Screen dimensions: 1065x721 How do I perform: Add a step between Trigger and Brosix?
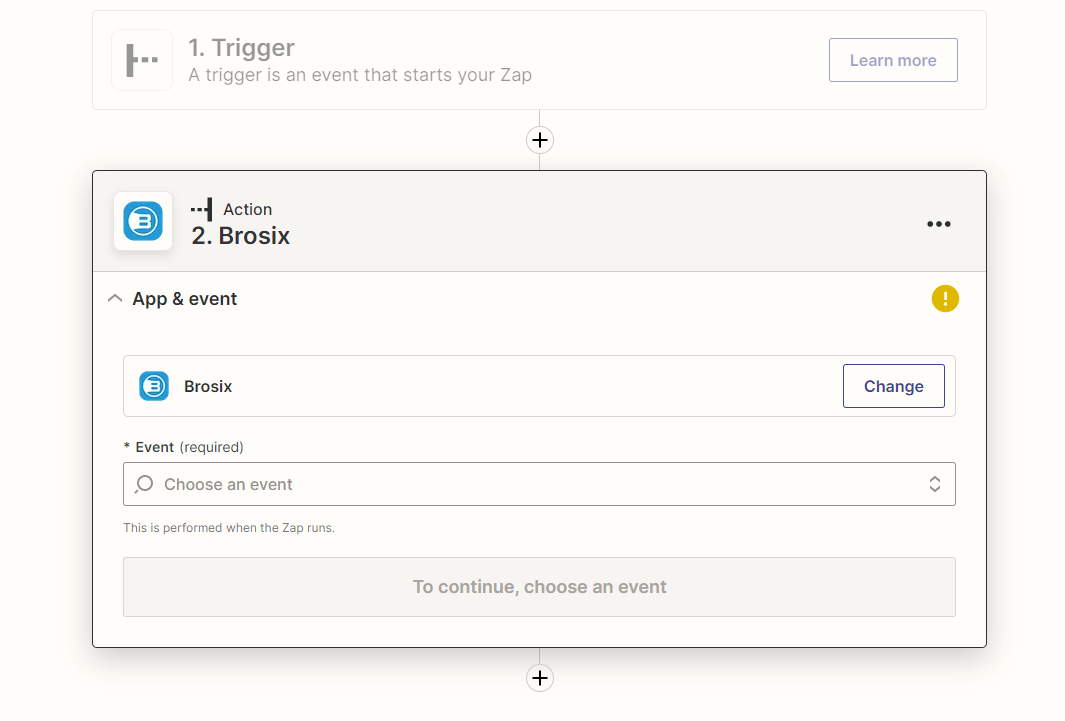540,140
